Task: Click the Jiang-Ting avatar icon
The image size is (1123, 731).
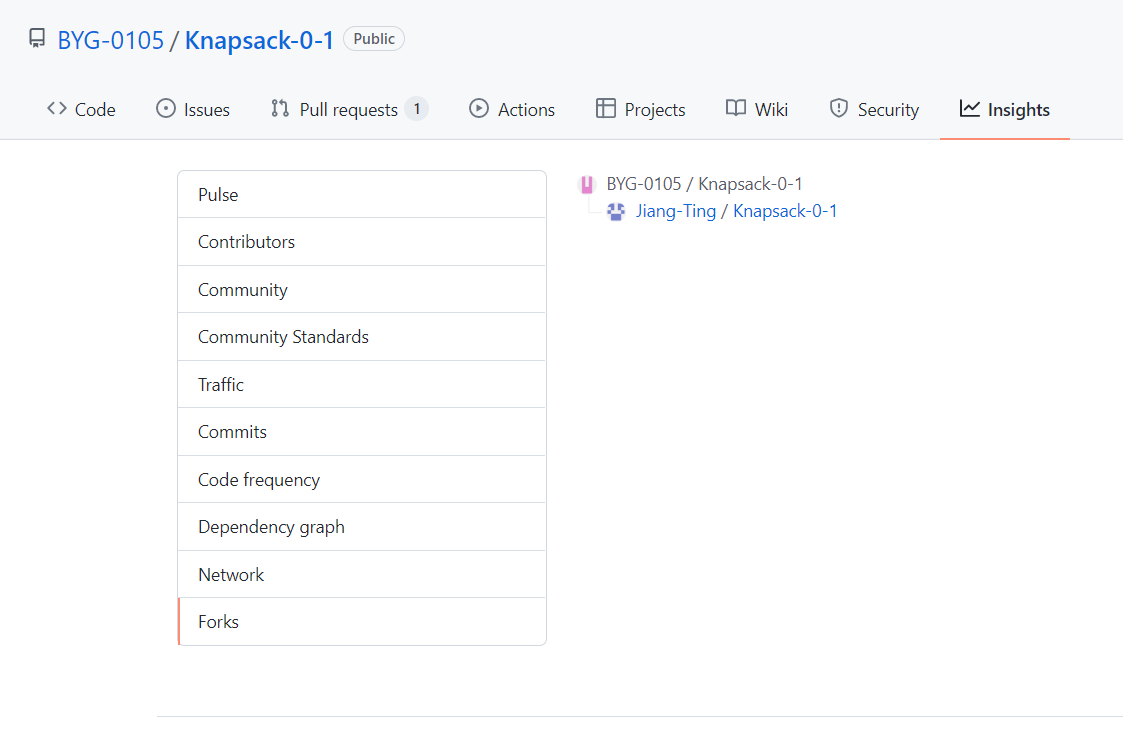Action: [616, 211]
